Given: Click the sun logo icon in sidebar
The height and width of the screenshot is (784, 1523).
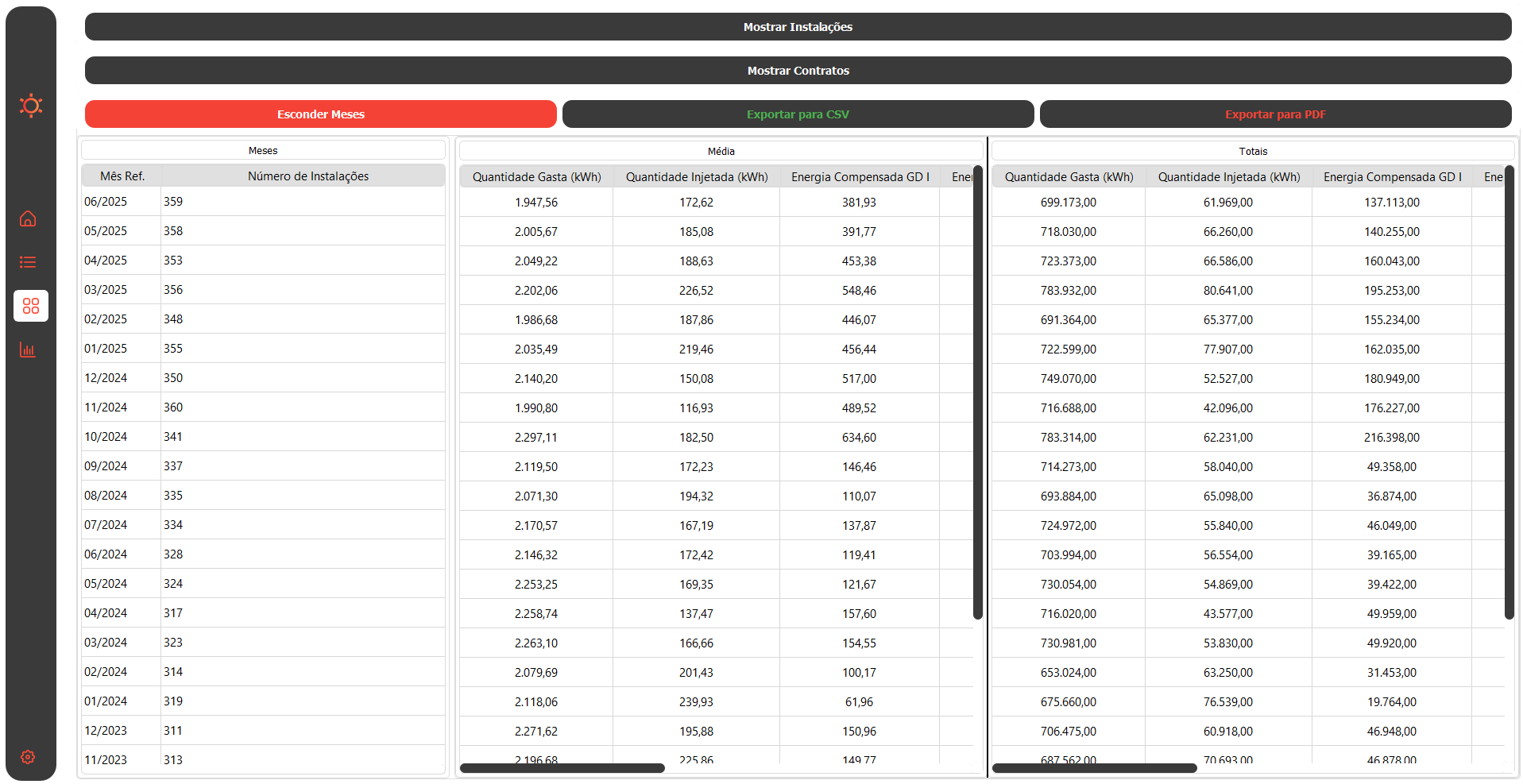Looking at the screenshot, I should click(30, 106).
